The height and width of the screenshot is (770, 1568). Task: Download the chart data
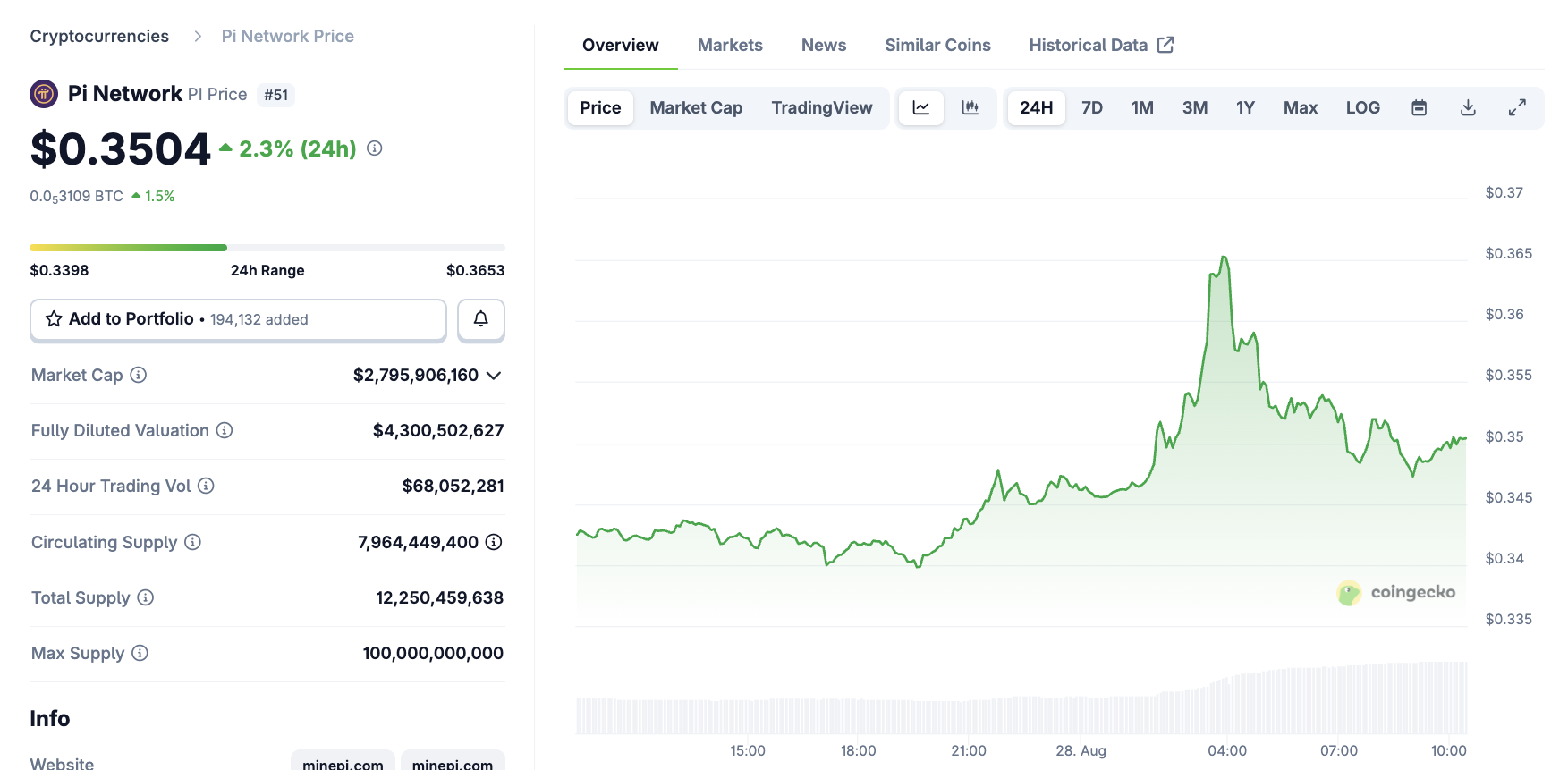click(x=1468, y=108)
